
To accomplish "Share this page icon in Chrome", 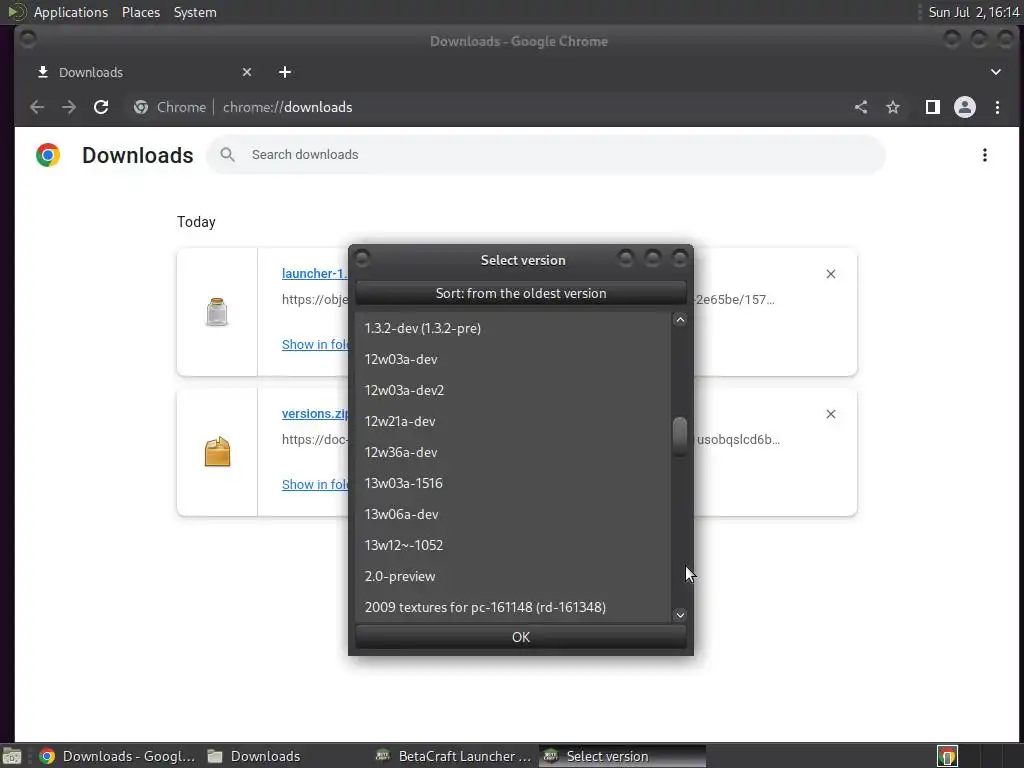I will [861, 107].
